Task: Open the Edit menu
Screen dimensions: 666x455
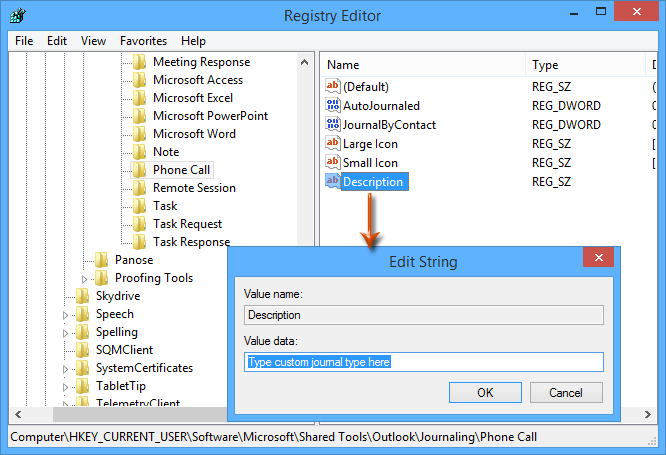Action: [57, 41]
